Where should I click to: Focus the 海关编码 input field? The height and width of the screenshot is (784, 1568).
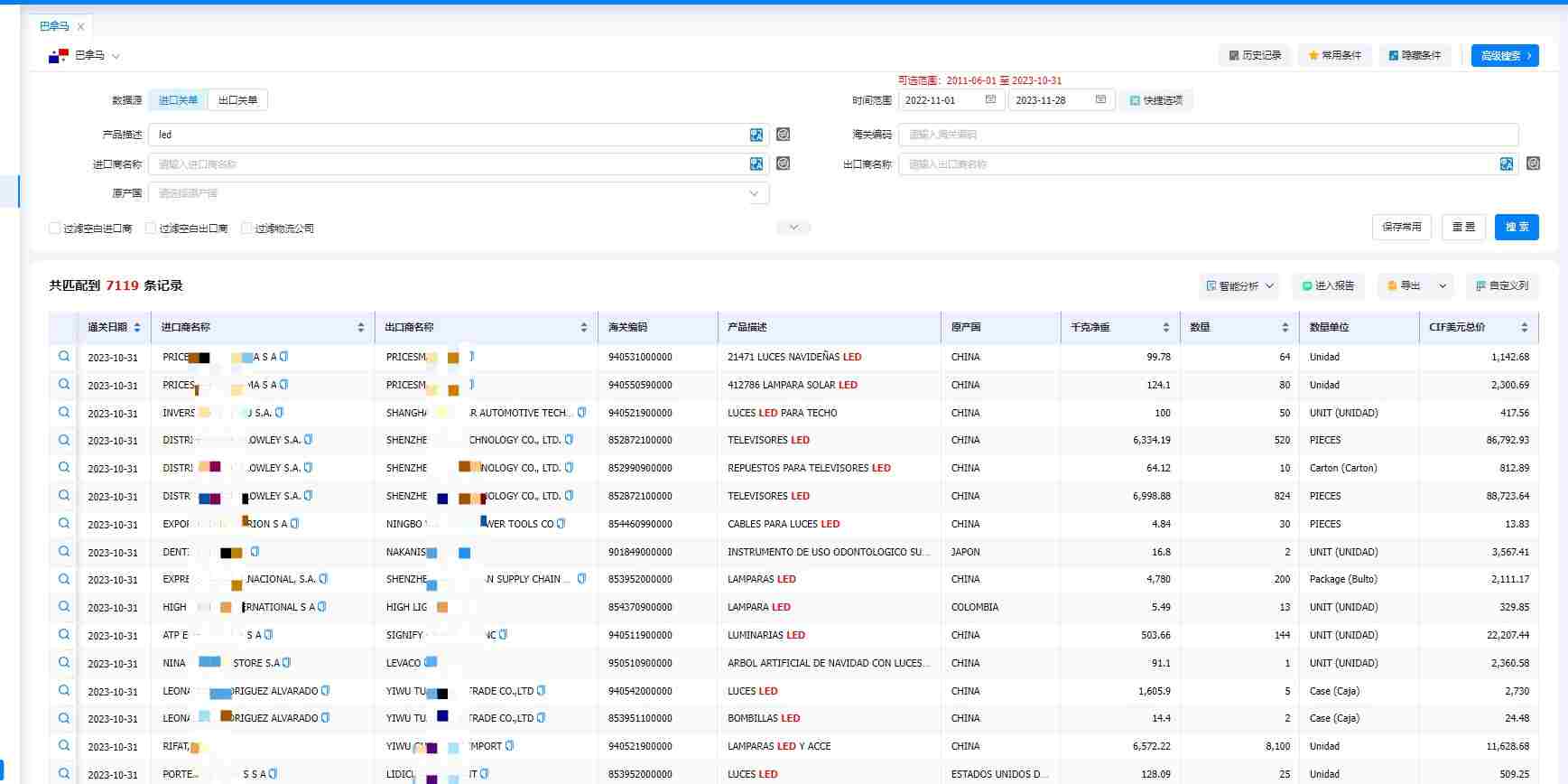point(1209,135)
